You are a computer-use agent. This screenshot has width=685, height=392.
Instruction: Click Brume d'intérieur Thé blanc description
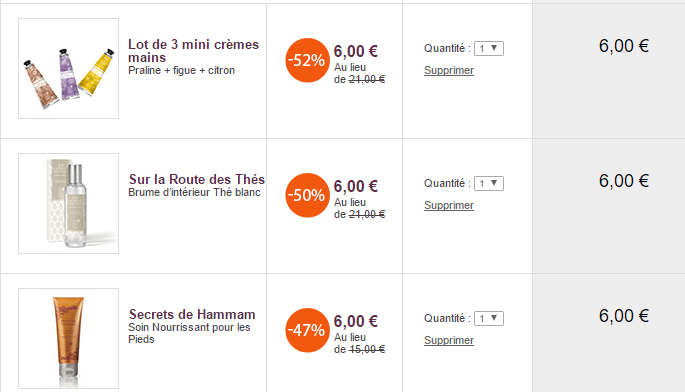coord(194,192)
